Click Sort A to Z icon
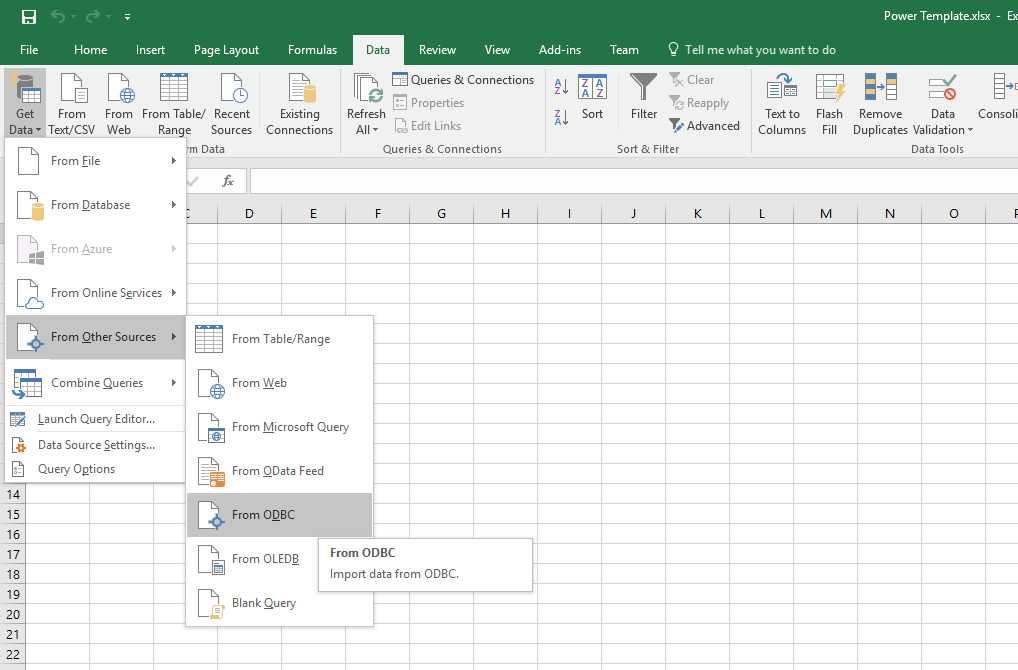1018x670 pixels. tap(561, 89)
